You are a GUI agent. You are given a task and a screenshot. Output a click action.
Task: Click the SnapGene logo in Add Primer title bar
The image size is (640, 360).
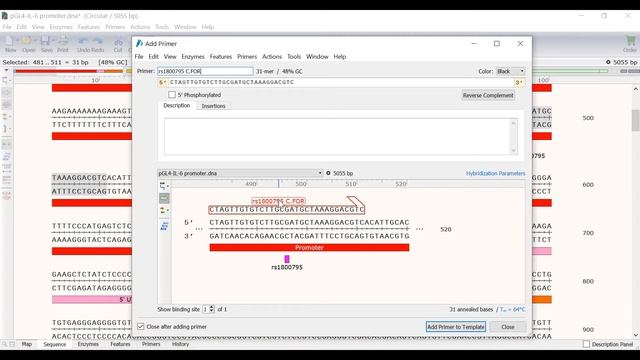[x=139, y=43]
